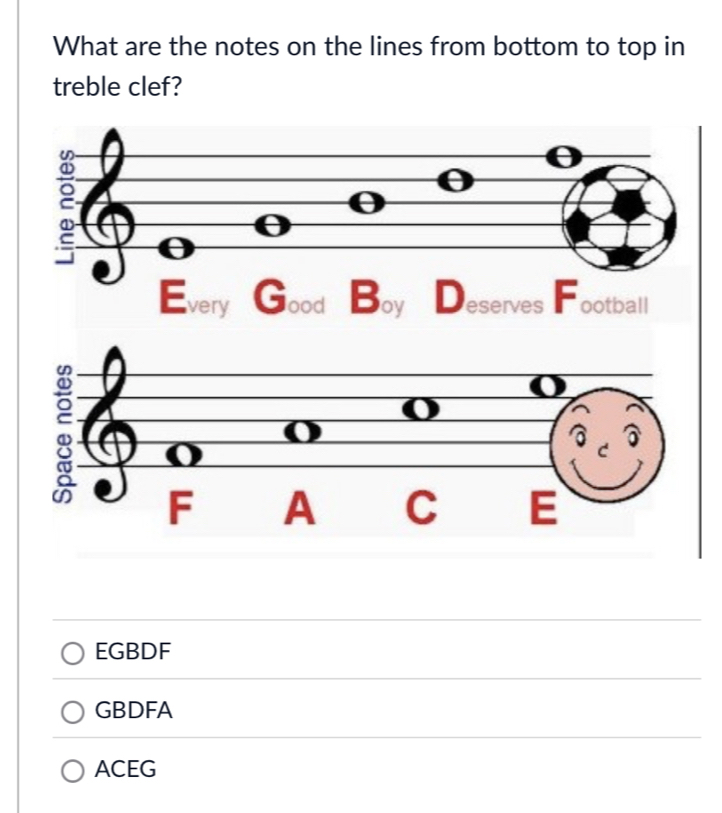The height and width of the screenshot is (813, 722).
Task: Click the red letter 'F' below the staff
Action: pyautogui.click(x=184, y=506)
